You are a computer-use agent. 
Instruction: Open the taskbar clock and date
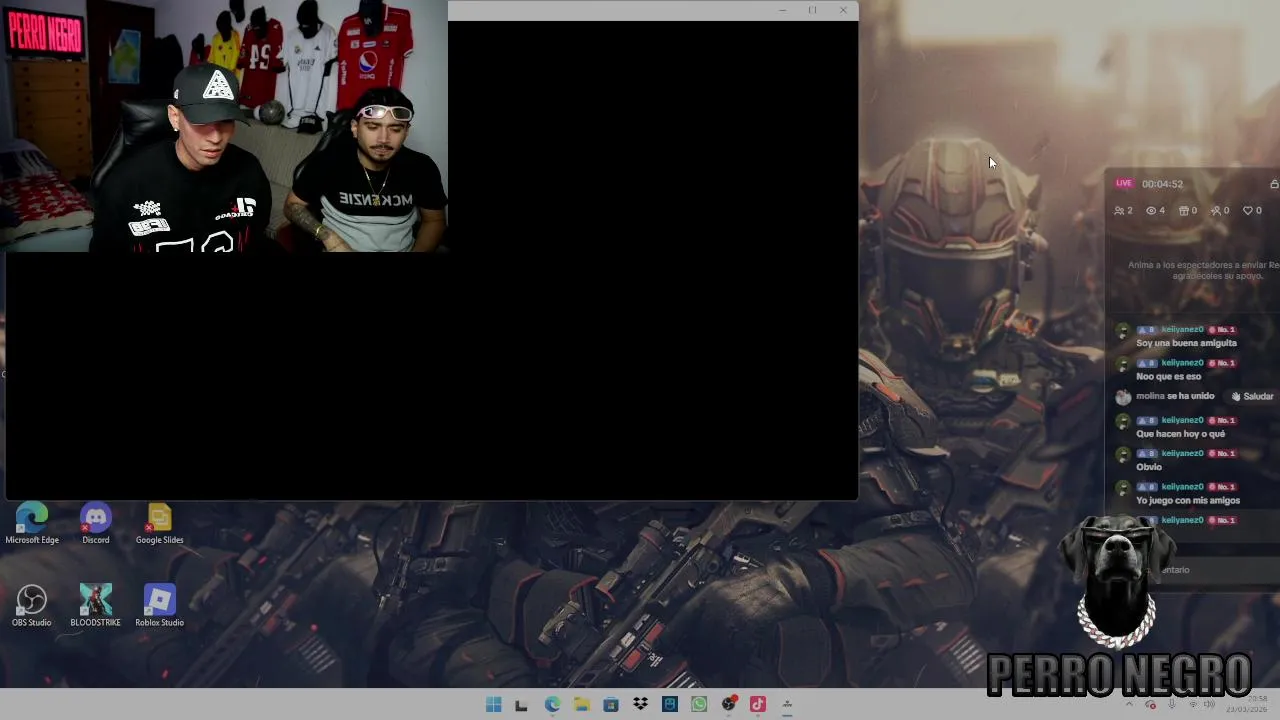click(1247, 704)
